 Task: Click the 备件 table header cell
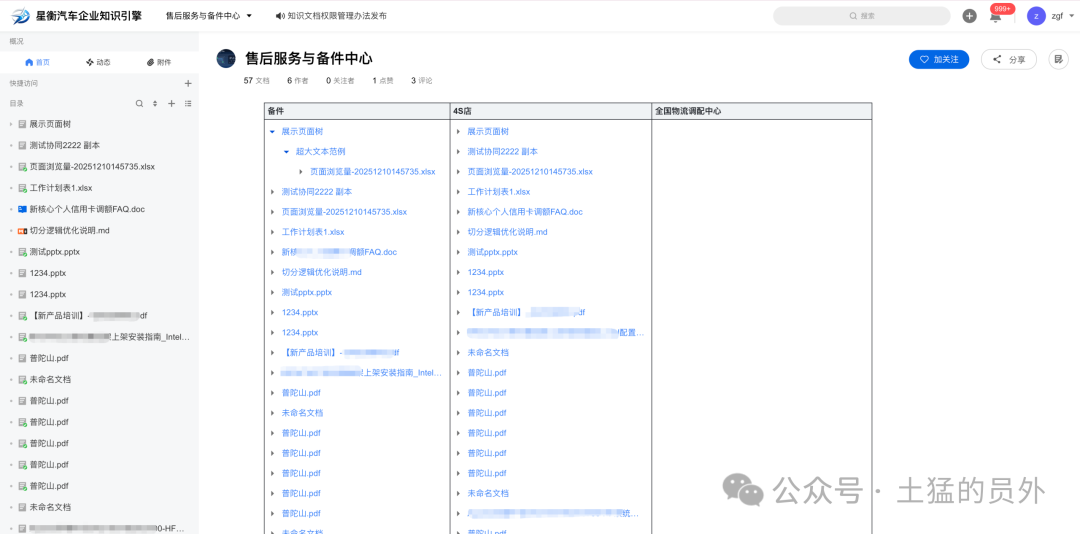click(357, 111)
